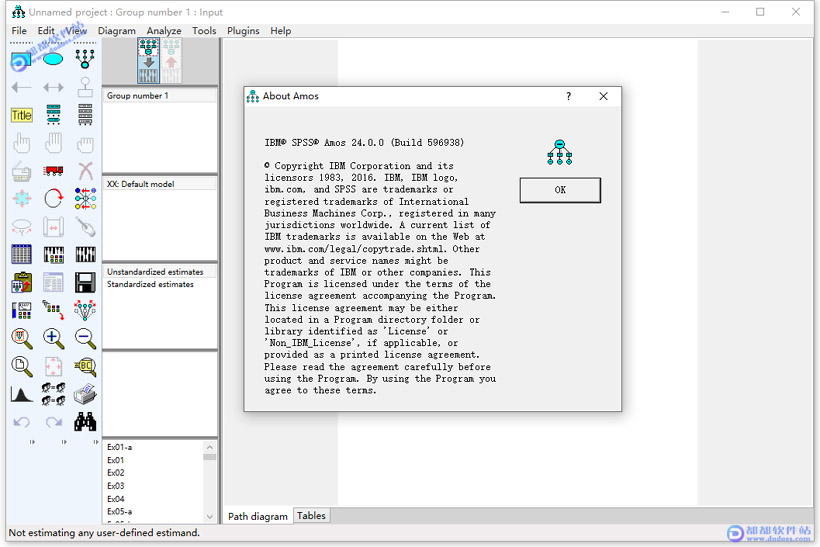This screenshot has width=820, height=547.
Task: Open the File menu
Action: [19, 31]
